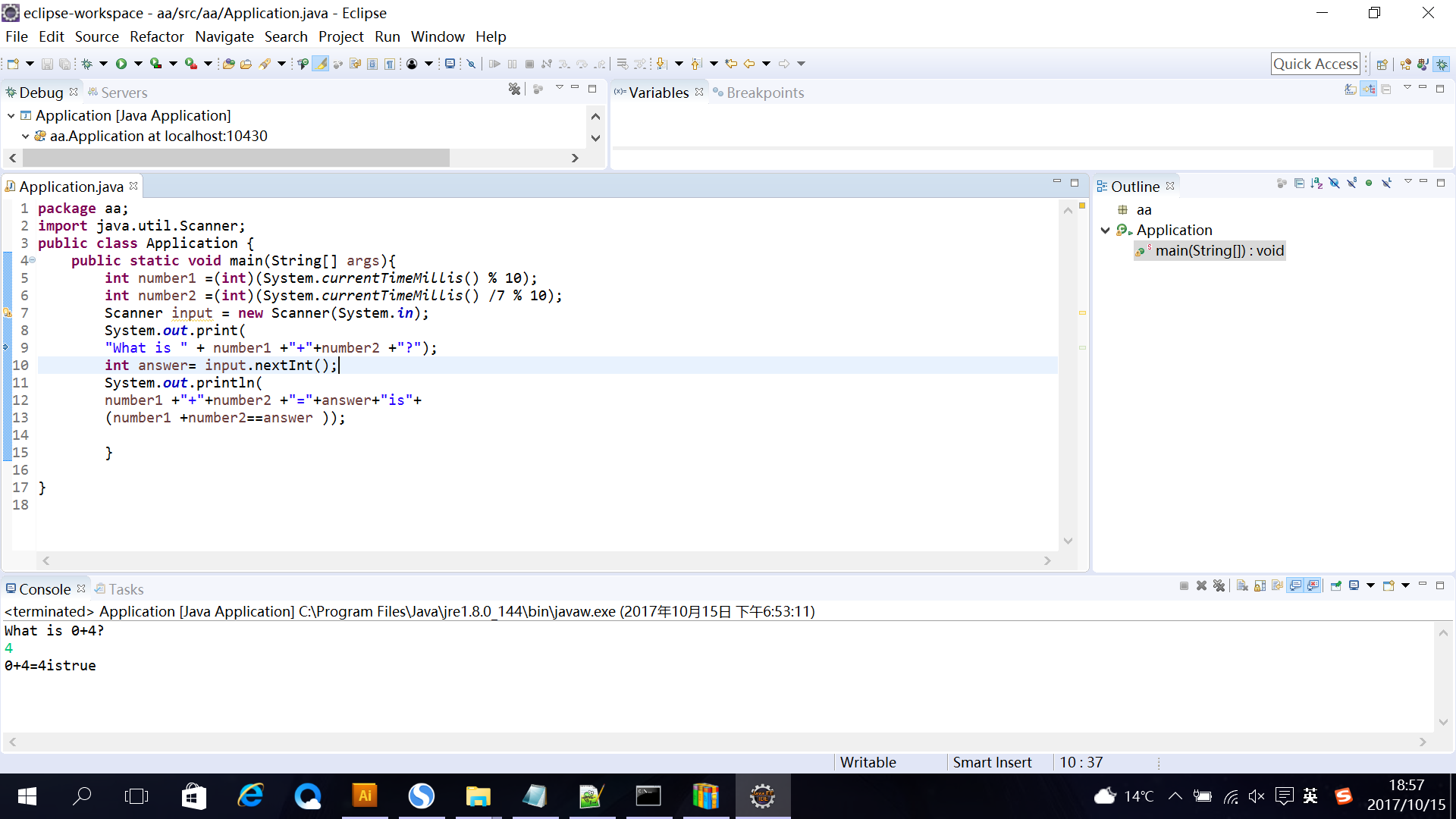The height and width of the screenshot is (819, 1456).
Task: Click the Smart Insert status bar entry
Action: pos(992,762)
